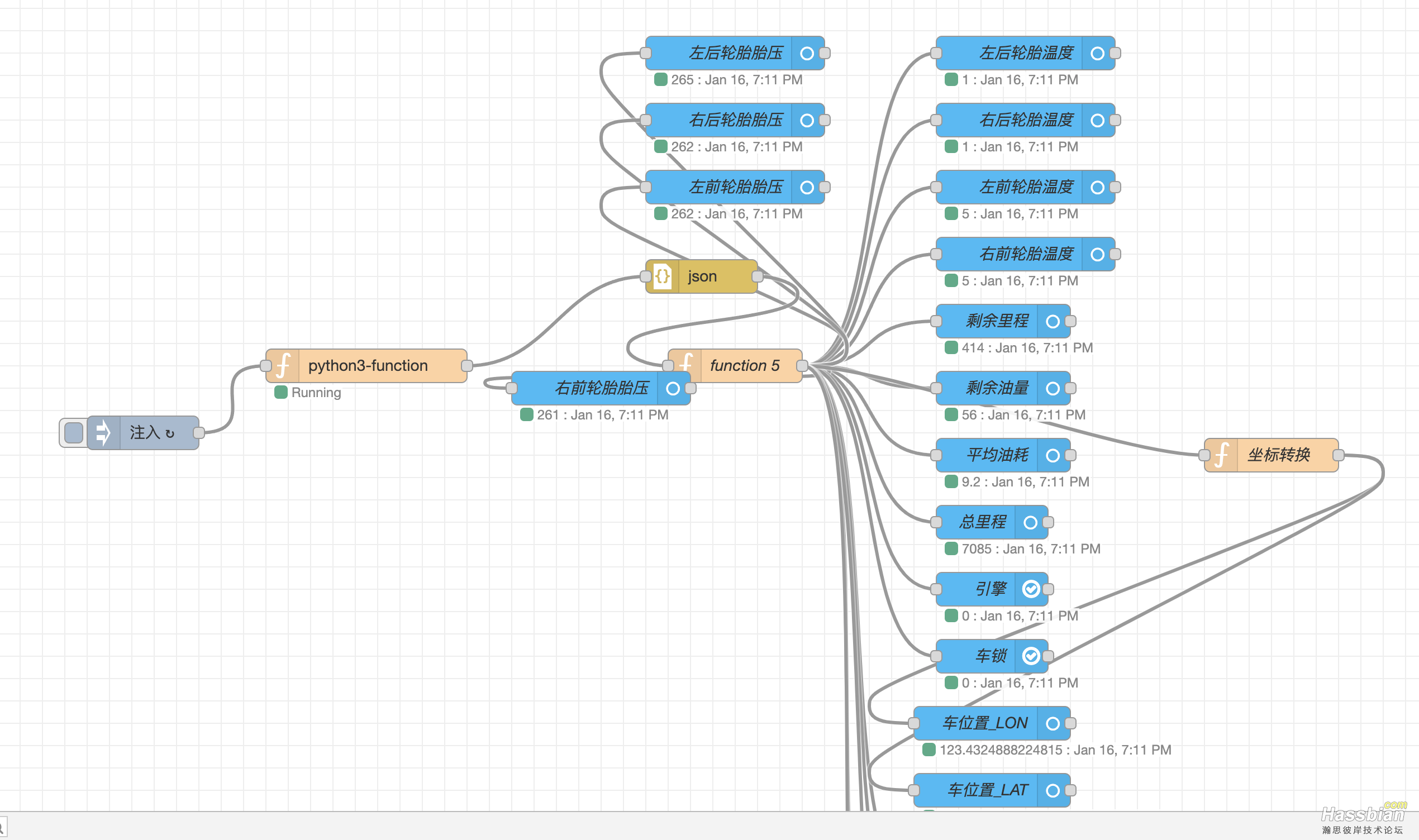Click the 总里程 node's Home Assistant icon
Viewport: 1419px width, 840px height.
tap(1031, 522)
